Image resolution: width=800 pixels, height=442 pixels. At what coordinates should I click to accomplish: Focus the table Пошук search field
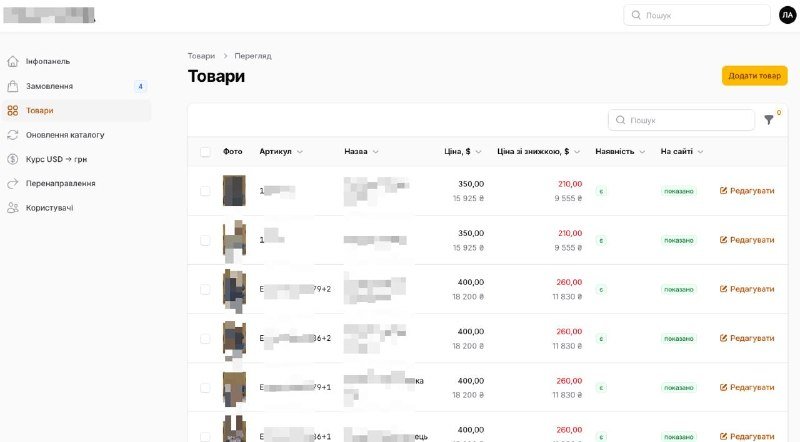coord(682,120)
